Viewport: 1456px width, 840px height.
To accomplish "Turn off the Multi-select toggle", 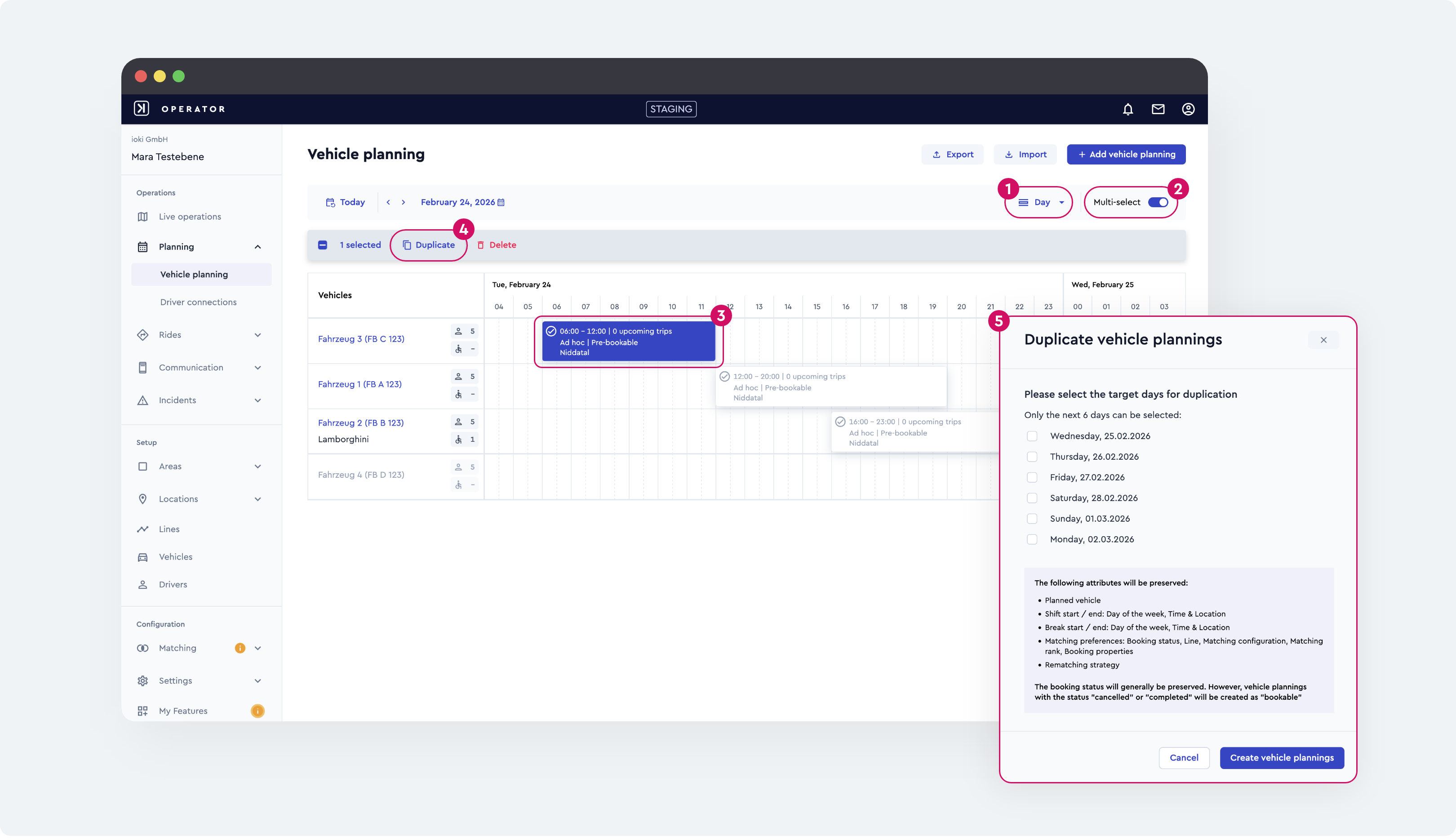I will coord(1158,203).
